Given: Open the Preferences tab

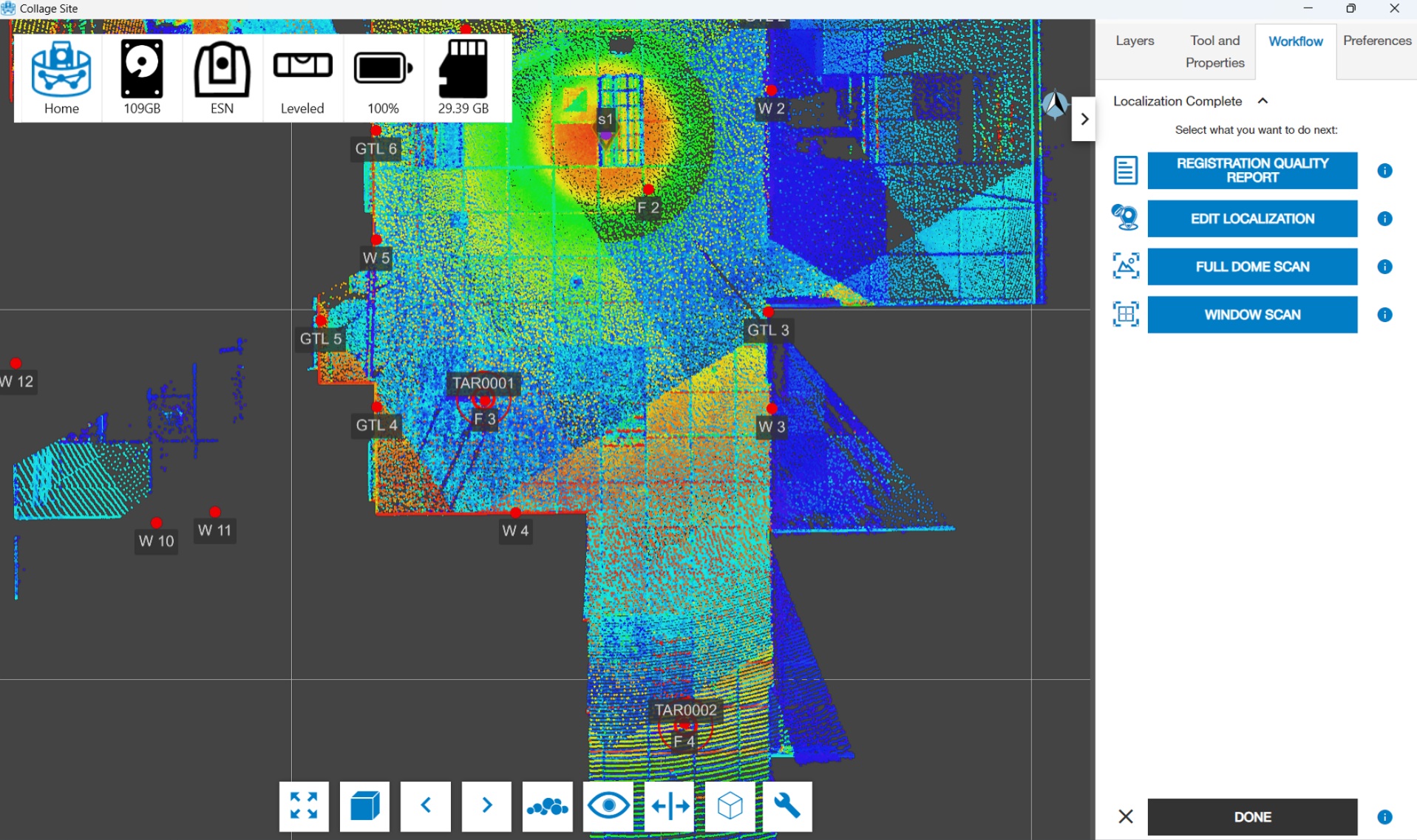Looking at the screenshot, I should [x=1376, y=41].
